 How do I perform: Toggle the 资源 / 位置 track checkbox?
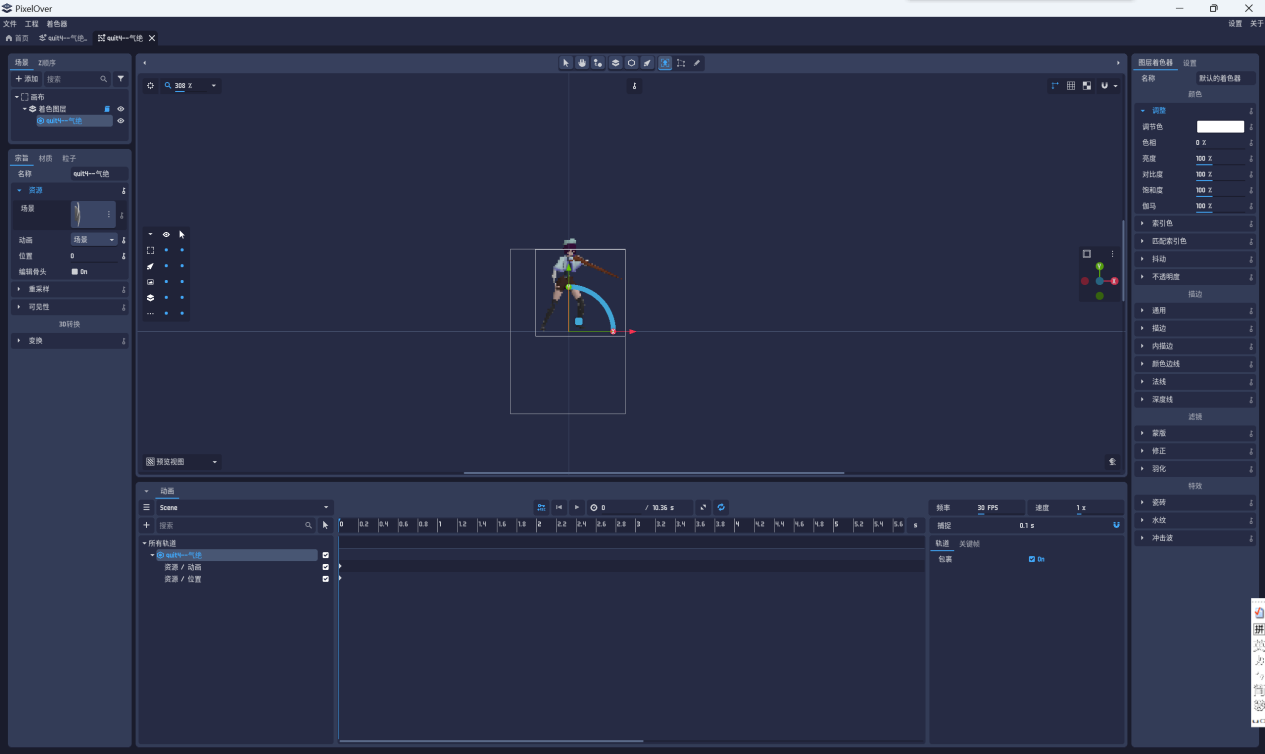coord(326,579)
